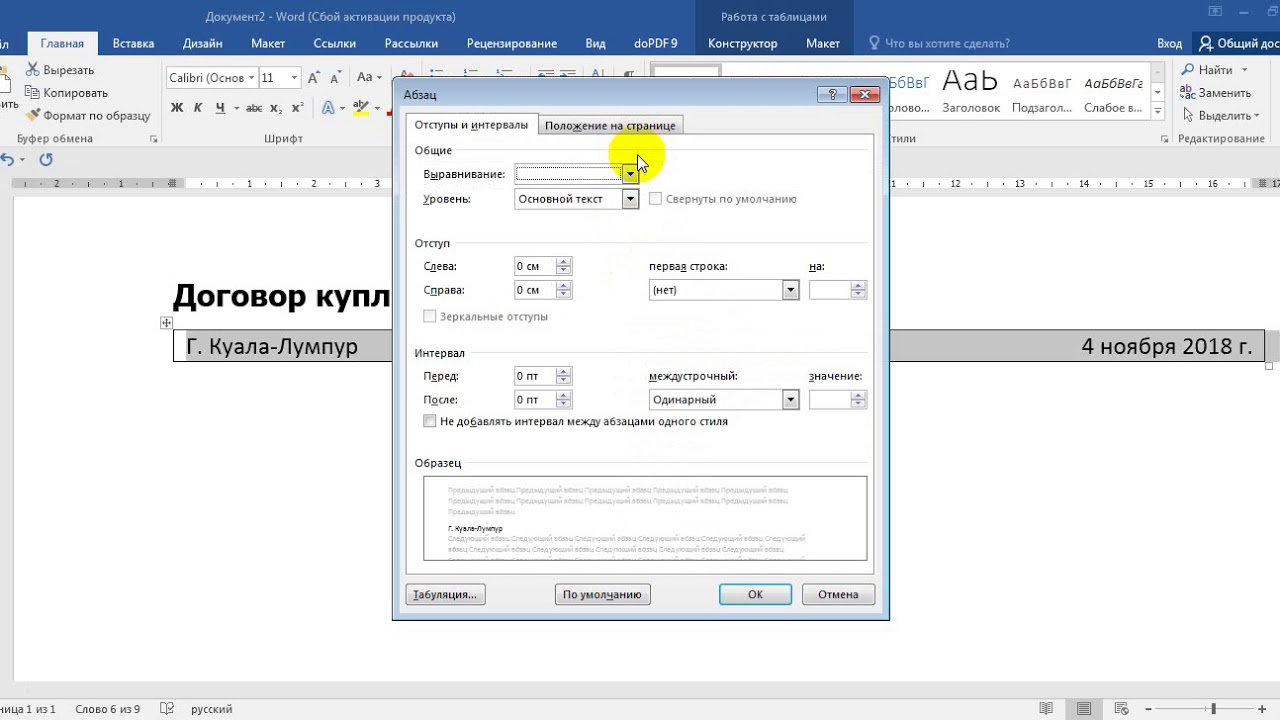
Task: Click Replace (Заменить) in the Editing group
Action: tap(1215, 93)
